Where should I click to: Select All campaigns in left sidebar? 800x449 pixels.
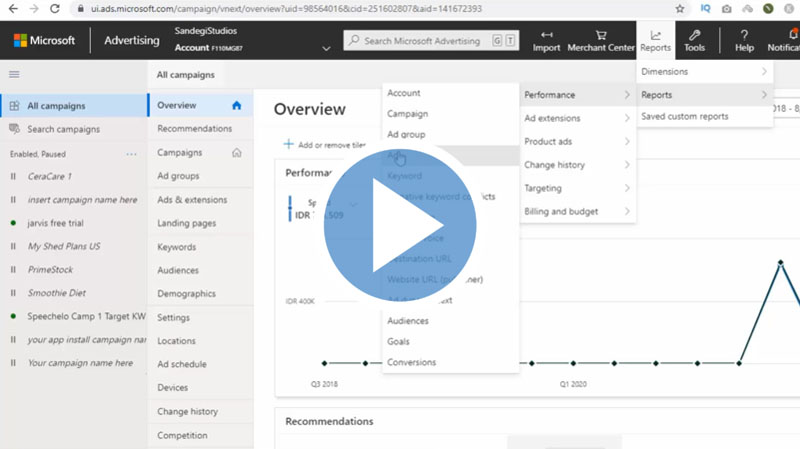[73, 106]
